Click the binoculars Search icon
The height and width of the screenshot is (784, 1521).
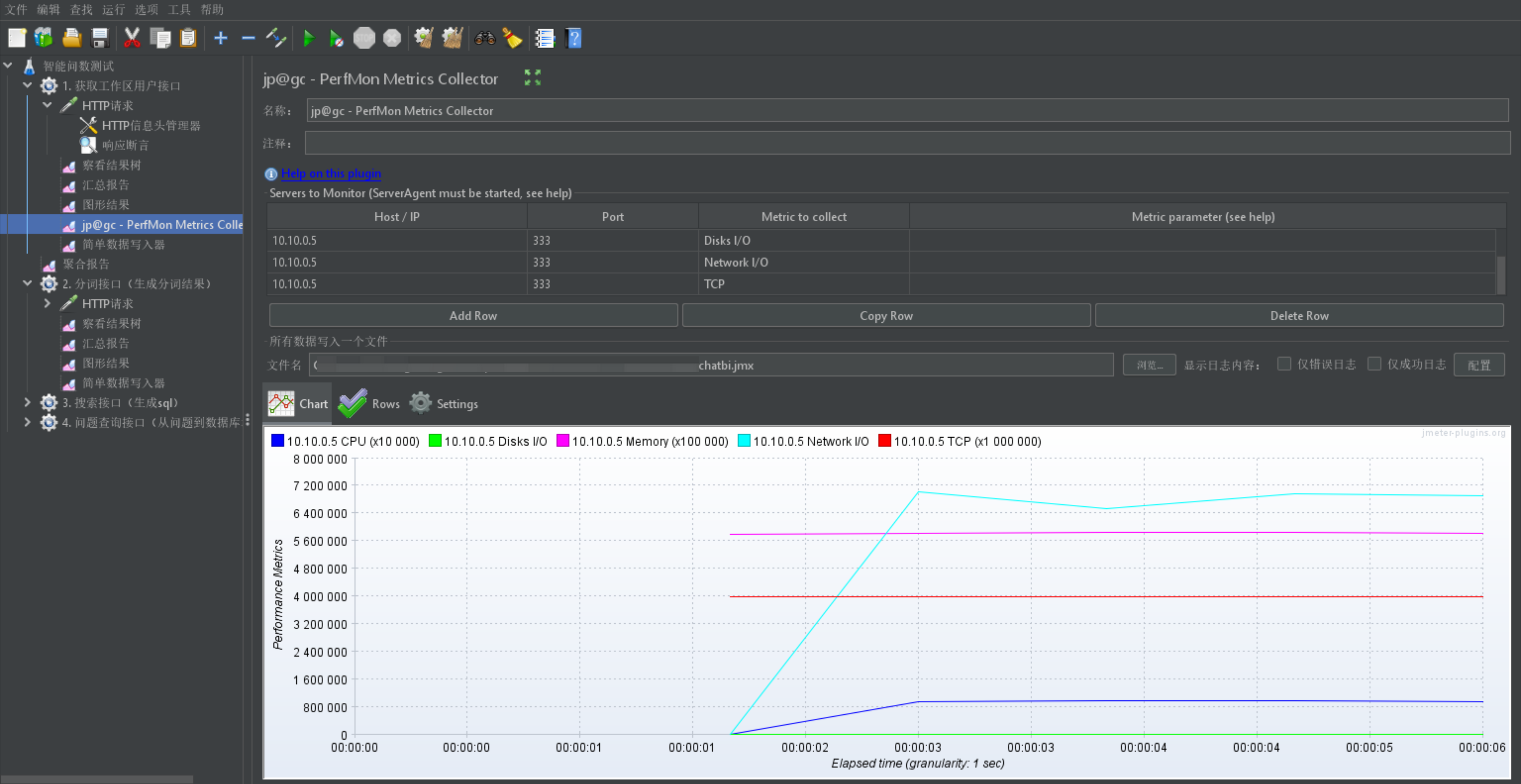[485, 38]
